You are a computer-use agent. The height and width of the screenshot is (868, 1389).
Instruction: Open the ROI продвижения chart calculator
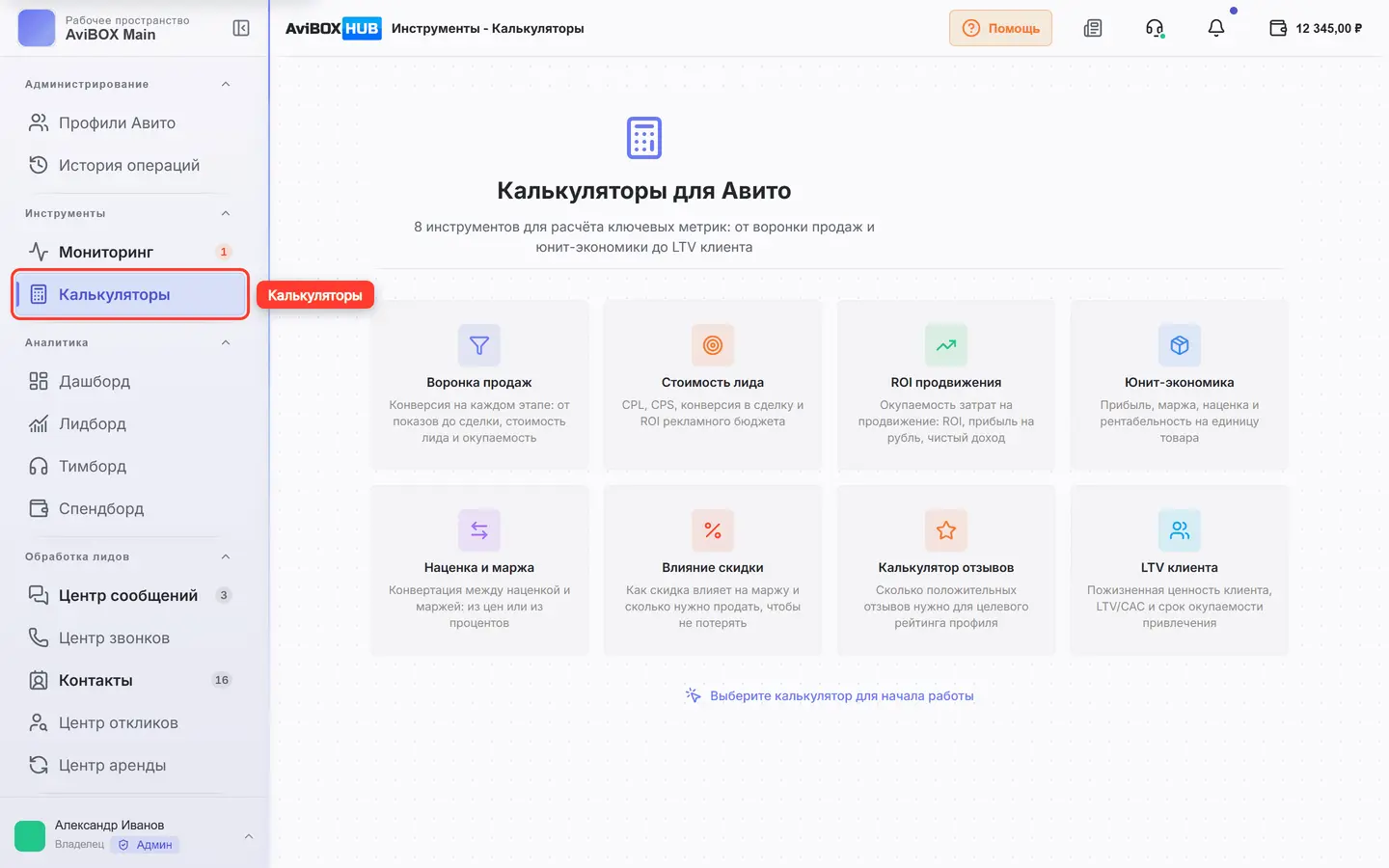(x=946, y=385)
